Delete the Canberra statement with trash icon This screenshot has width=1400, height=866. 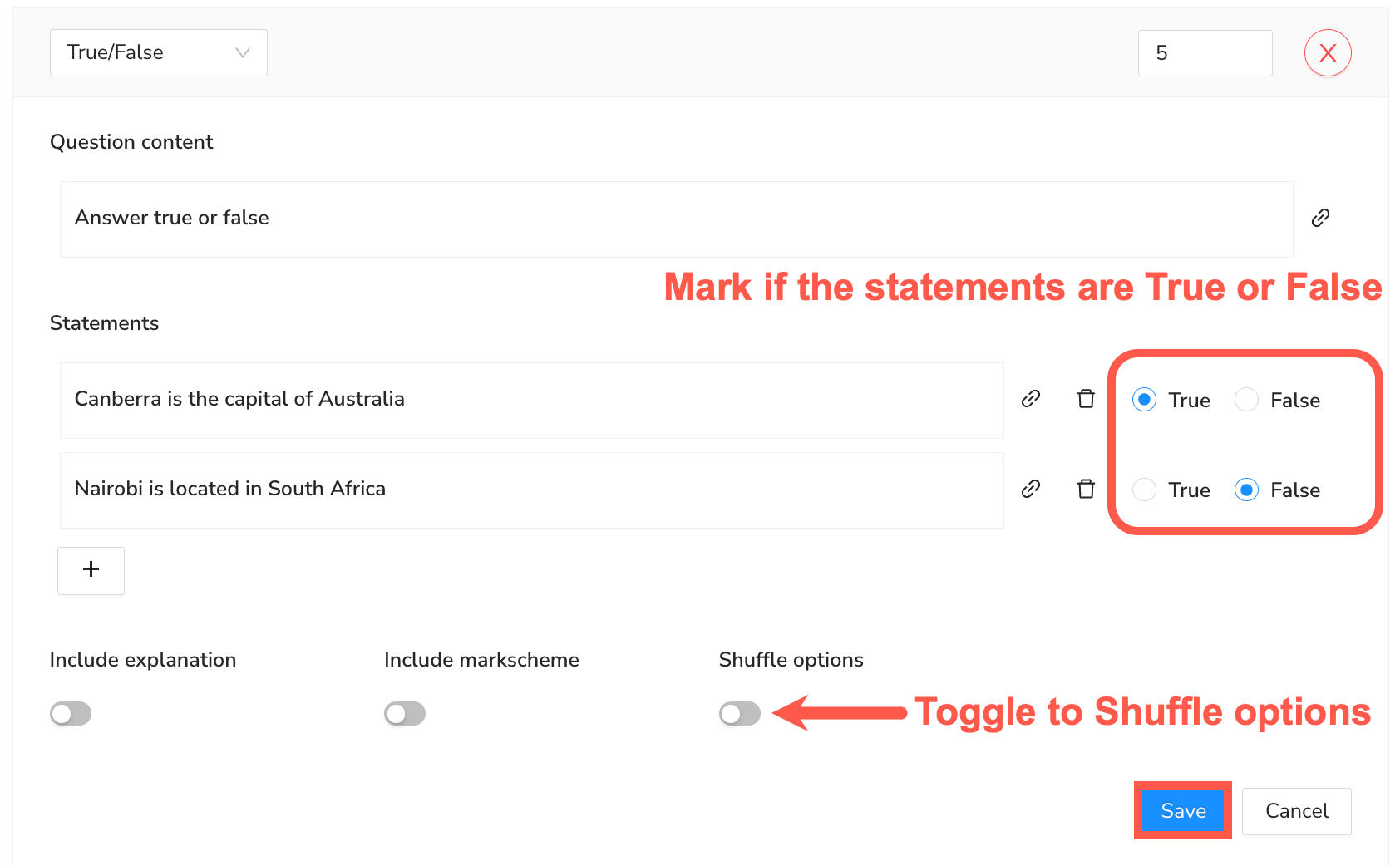(1086, 399)
